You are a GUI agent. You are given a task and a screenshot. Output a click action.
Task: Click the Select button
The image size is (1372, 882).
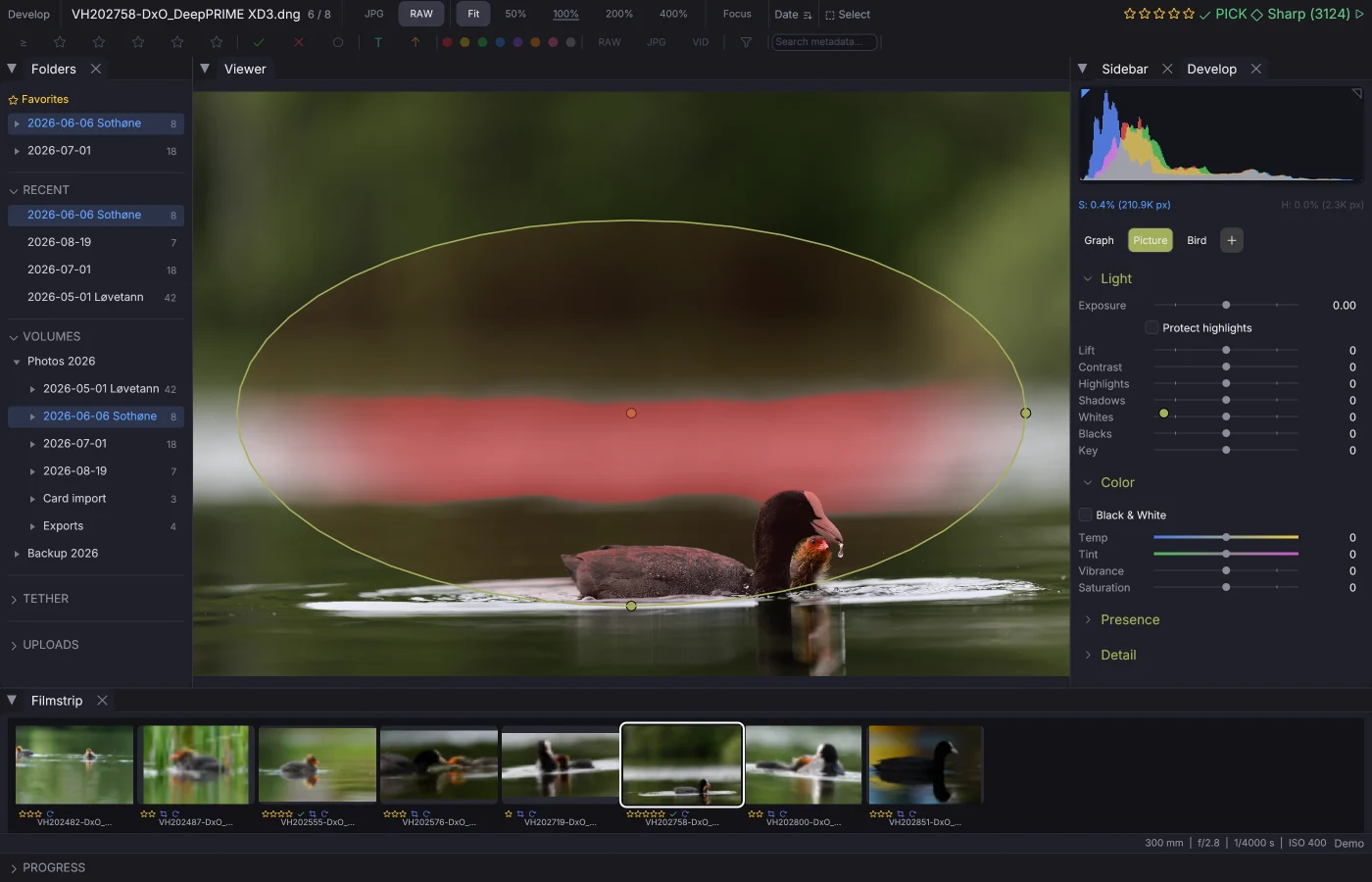point(848,15)
